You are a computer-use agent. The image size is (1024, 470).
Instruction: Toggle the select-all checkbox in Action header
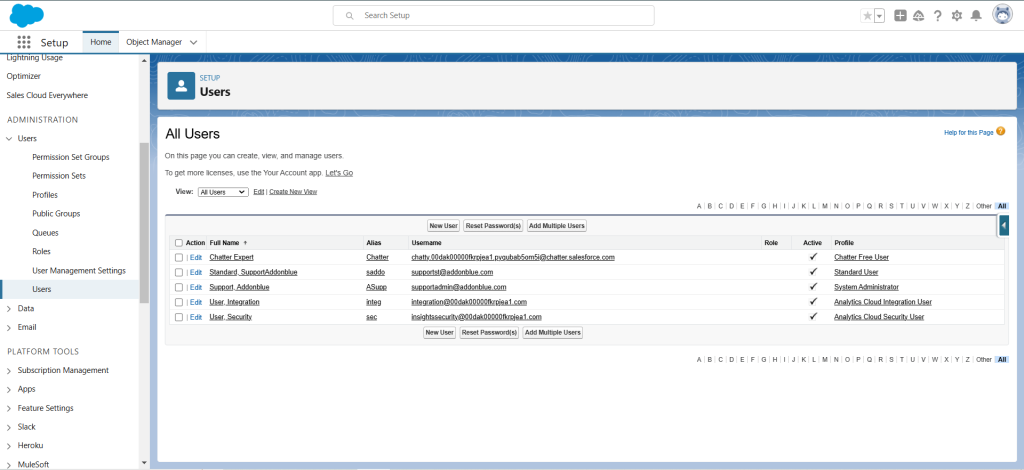(x=179, y=243)
